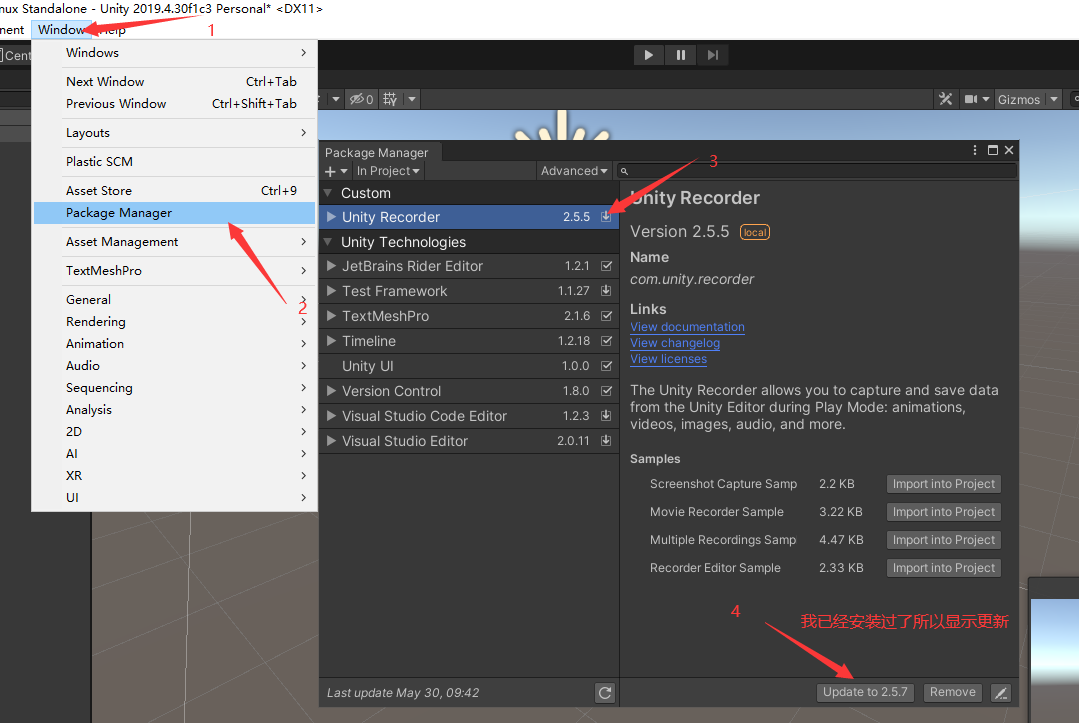Expand the Timeline package versions arrow
This screenshot has height=723, width=1079.
click(x=332, y=341)
